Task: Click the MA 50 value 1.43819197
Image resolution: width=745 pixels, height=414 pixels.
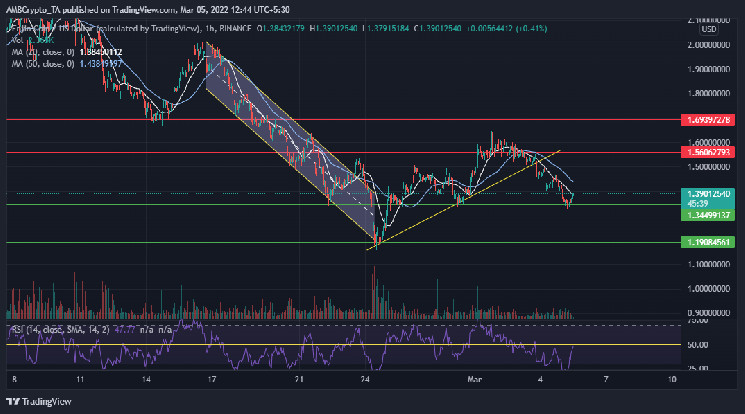Action: [101, 63]
